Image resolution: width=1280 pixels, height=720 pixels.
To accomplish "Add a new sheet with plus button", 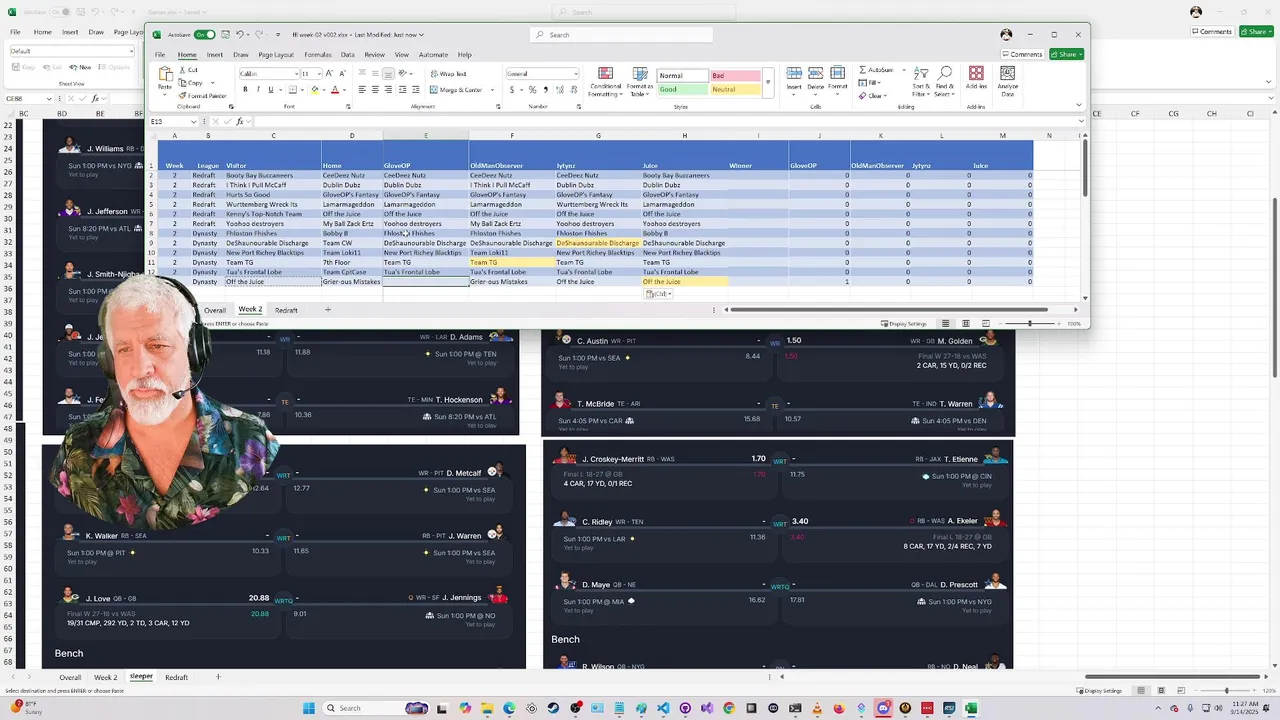I will pyautogui.click(x=327, y=310).
